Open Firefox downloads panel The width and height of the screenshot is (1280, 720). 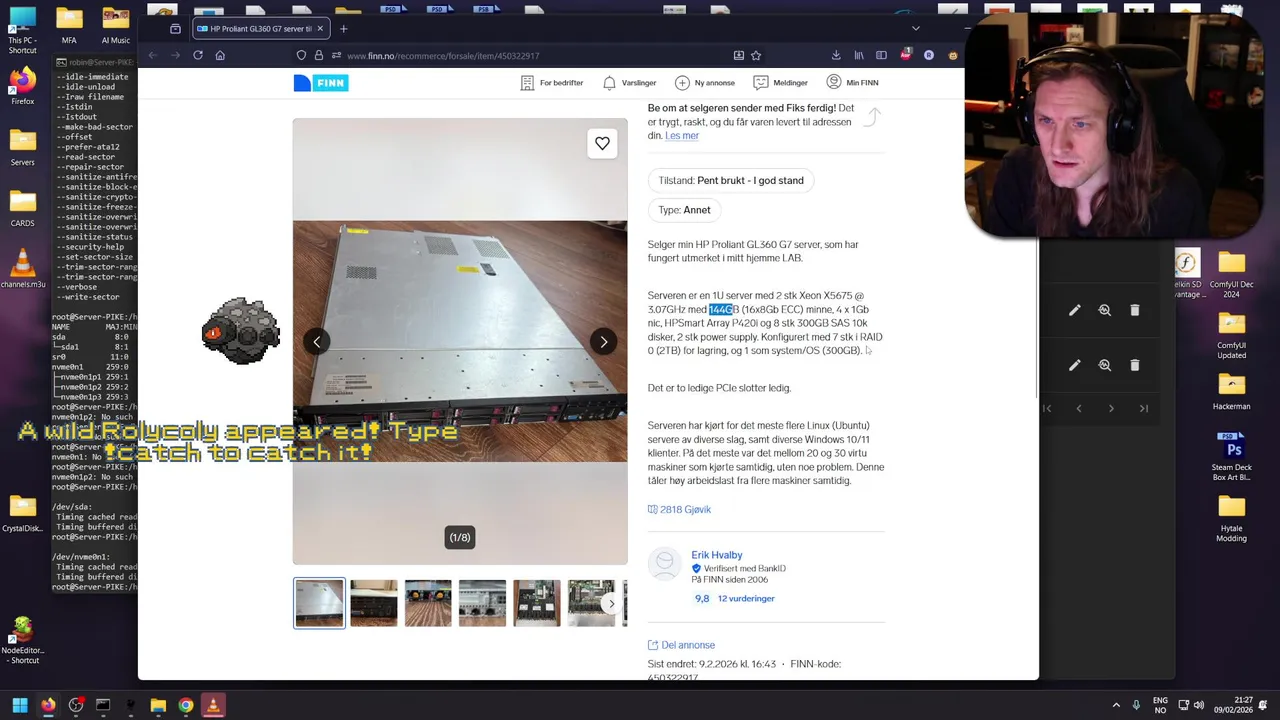[836, 55]
